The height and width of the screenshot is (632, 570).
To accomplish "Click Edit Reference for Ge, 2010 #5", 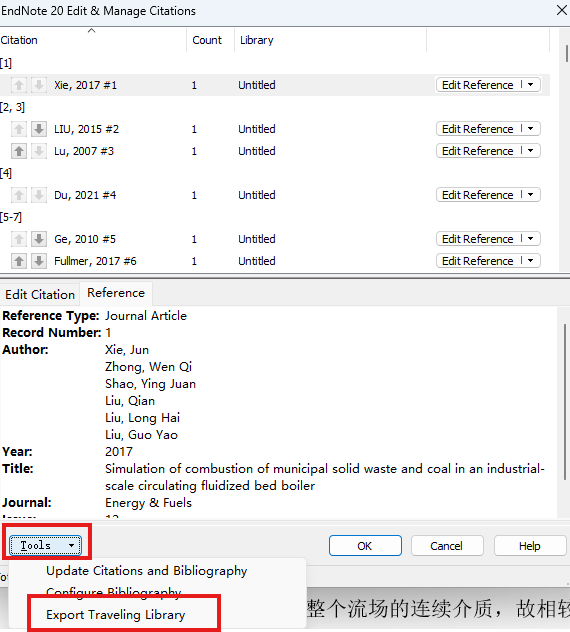I will click(477, 239).
